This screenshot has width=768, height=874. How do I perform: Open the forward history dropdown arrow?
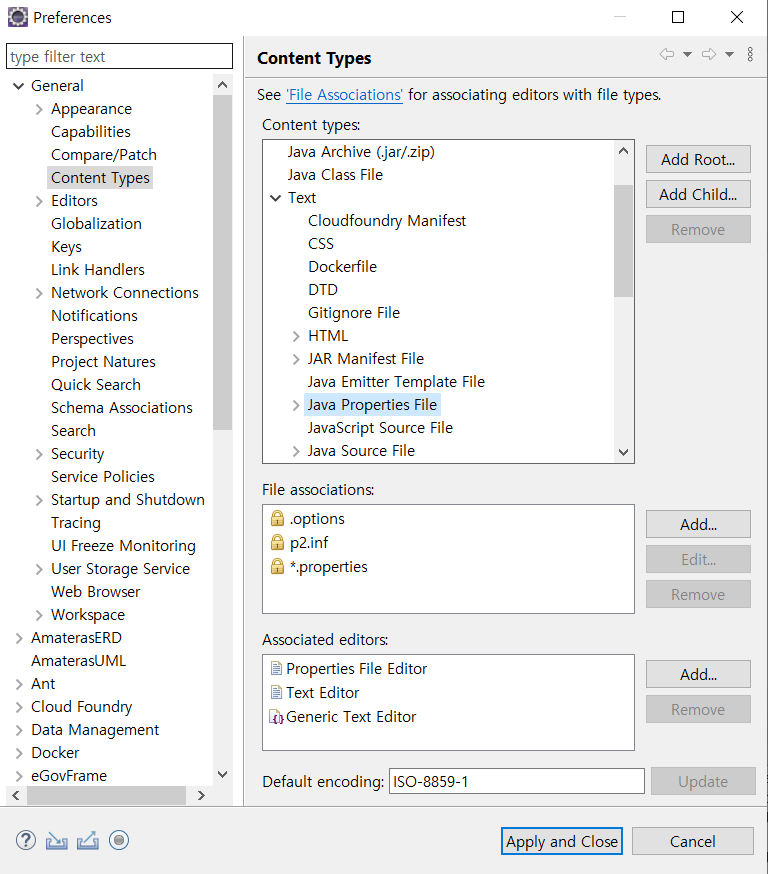730,55
